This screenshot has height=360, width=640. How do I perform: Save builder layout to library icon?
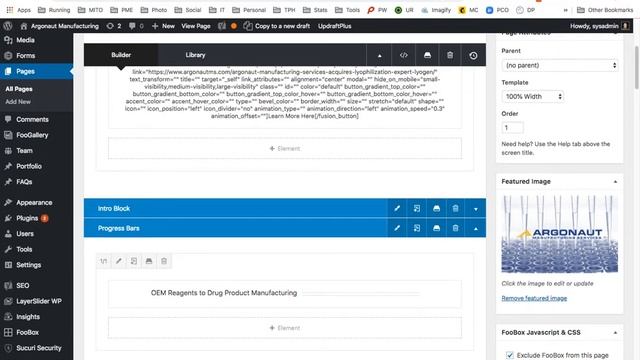[427, 55]
